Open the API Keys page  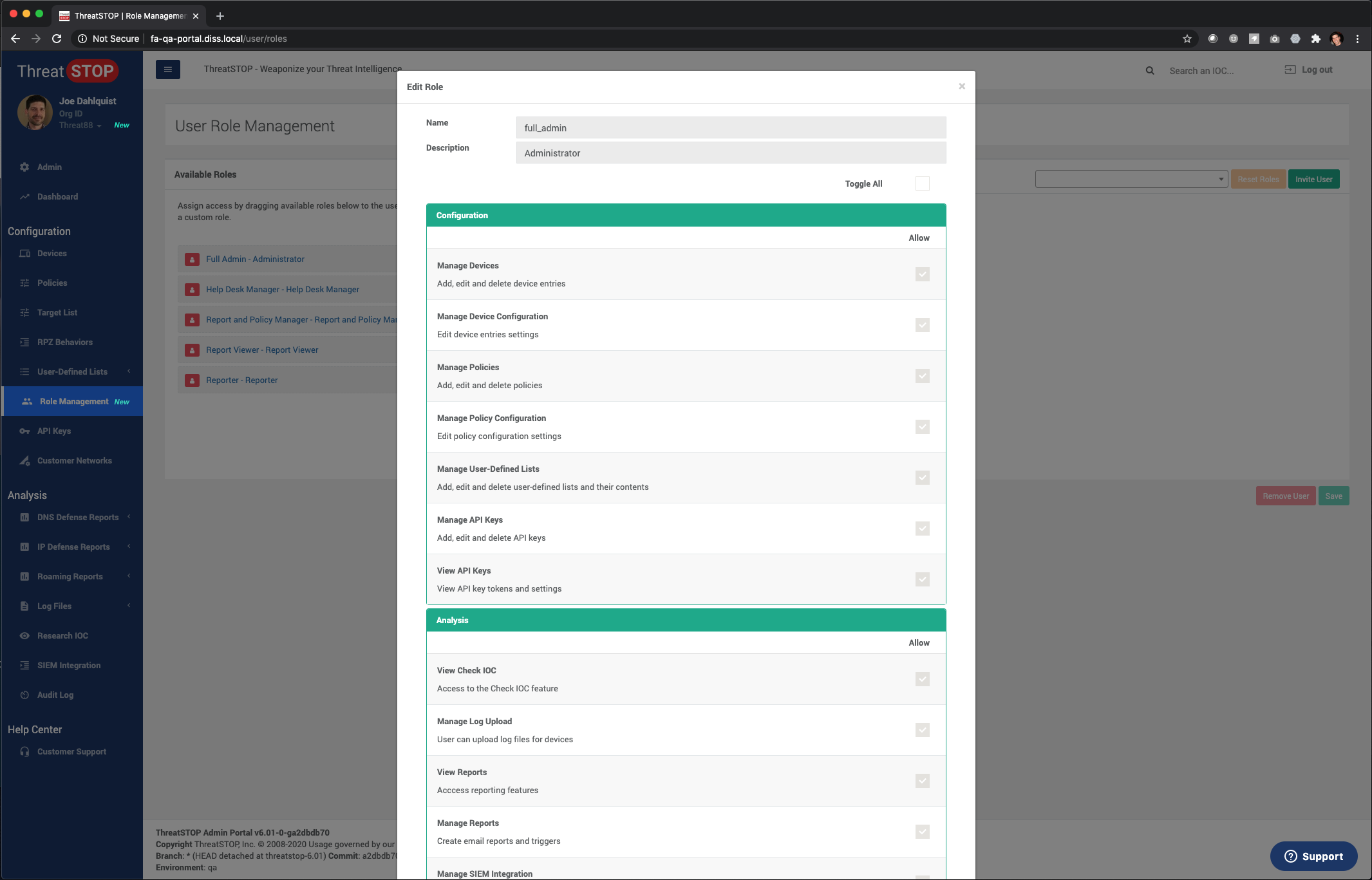[54, 431]
